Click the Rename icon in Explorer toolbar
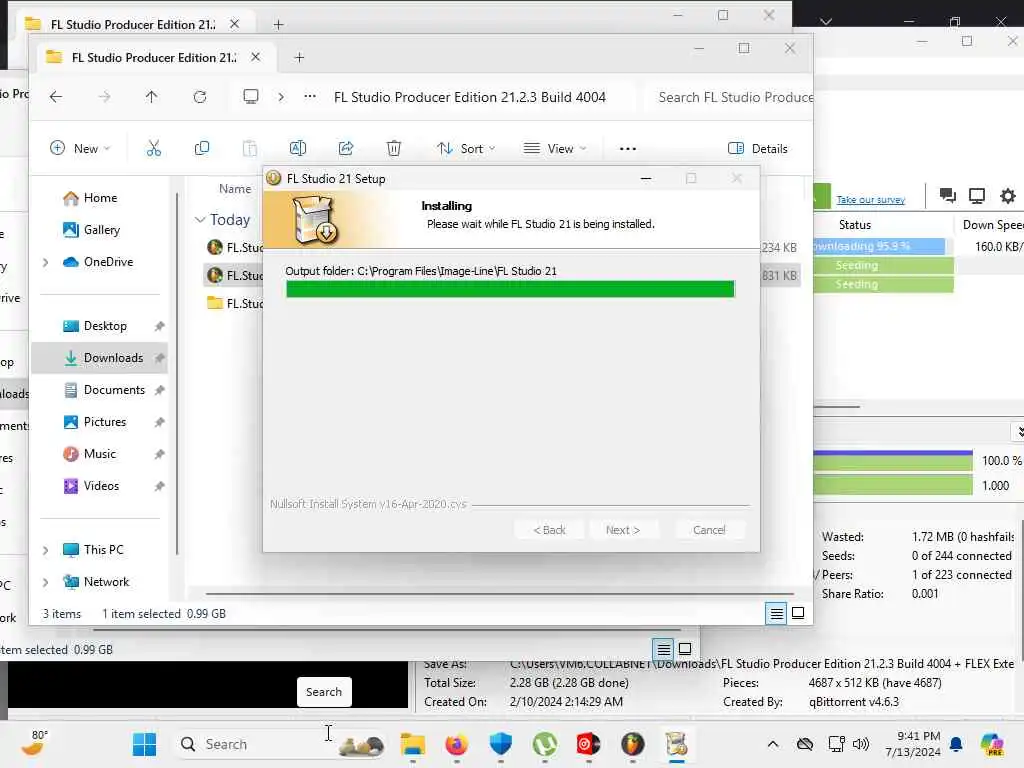The image size is (1024, 768). [298, 149]
